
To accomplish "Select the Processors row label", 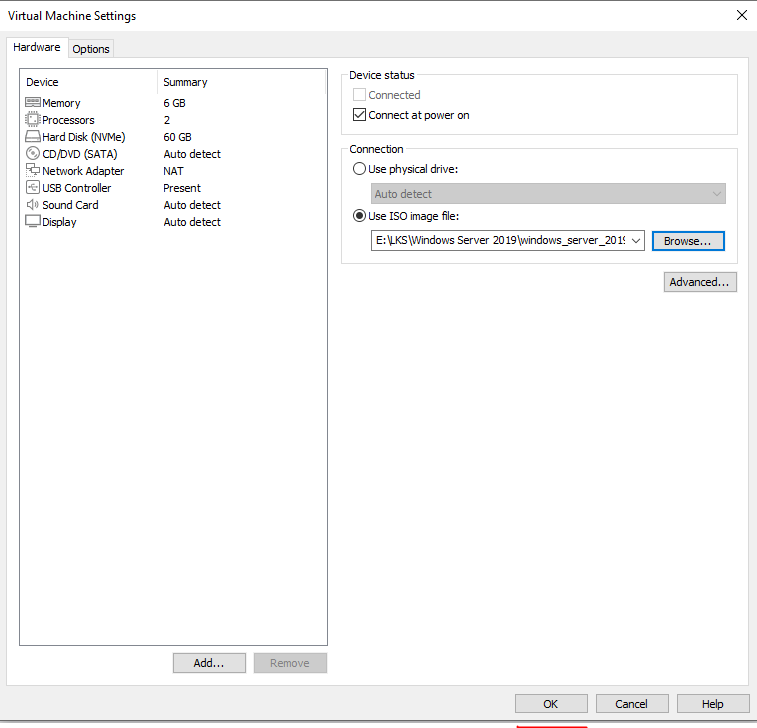I will [68, 120].
